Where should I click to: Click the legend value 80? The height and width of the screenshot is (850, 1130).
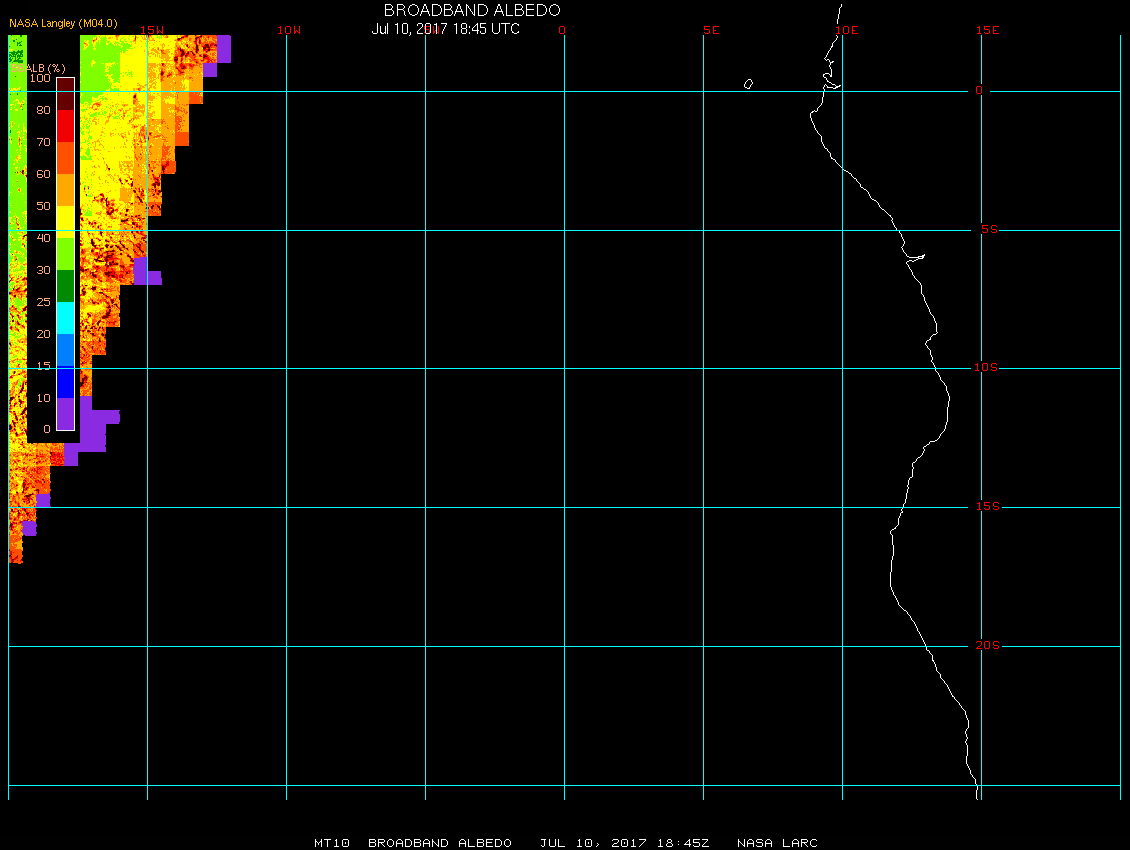point(44,110)
